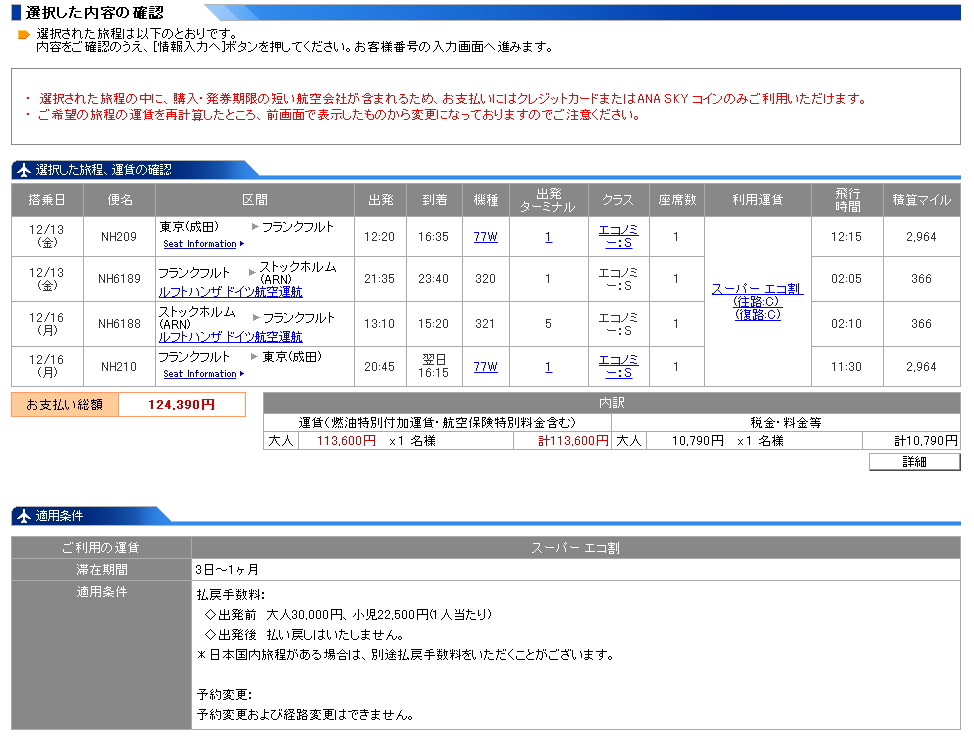
Task: Open 77W aircraft link for NH210
Action: coord(485,367)
